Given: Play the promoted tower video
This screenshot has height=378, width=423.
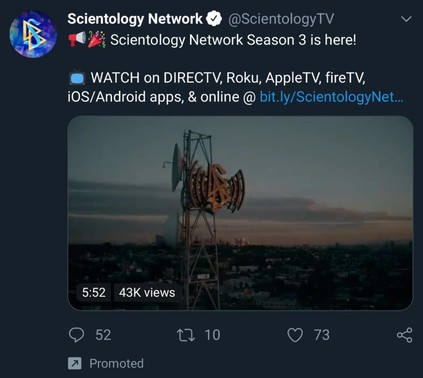Looking at the screenshot, I should (x=240, y=213).
